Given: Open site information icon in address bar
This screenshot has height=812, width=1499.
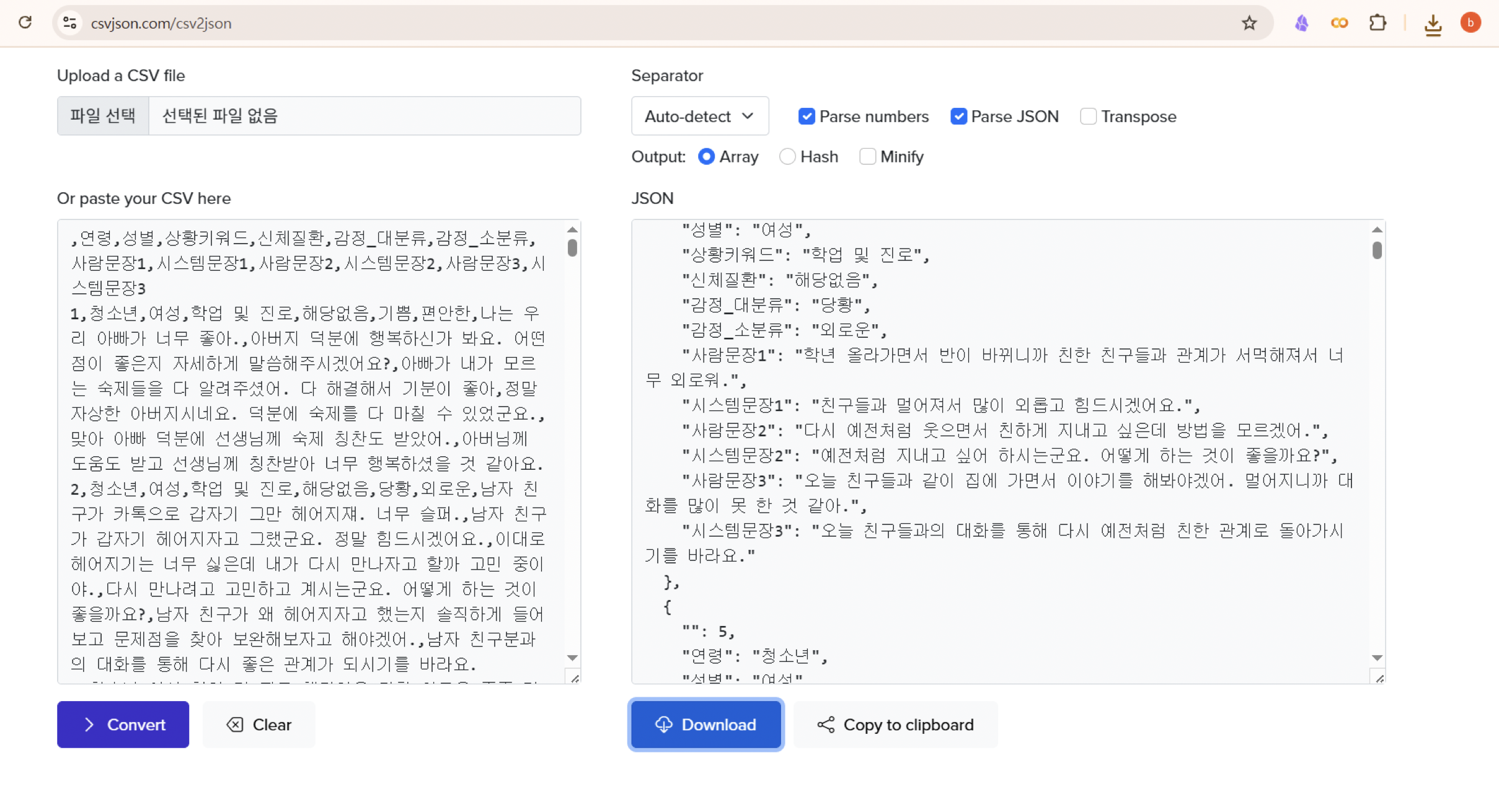Looking at the screenshot, I should pyautogui.click(x=70, y=23).
